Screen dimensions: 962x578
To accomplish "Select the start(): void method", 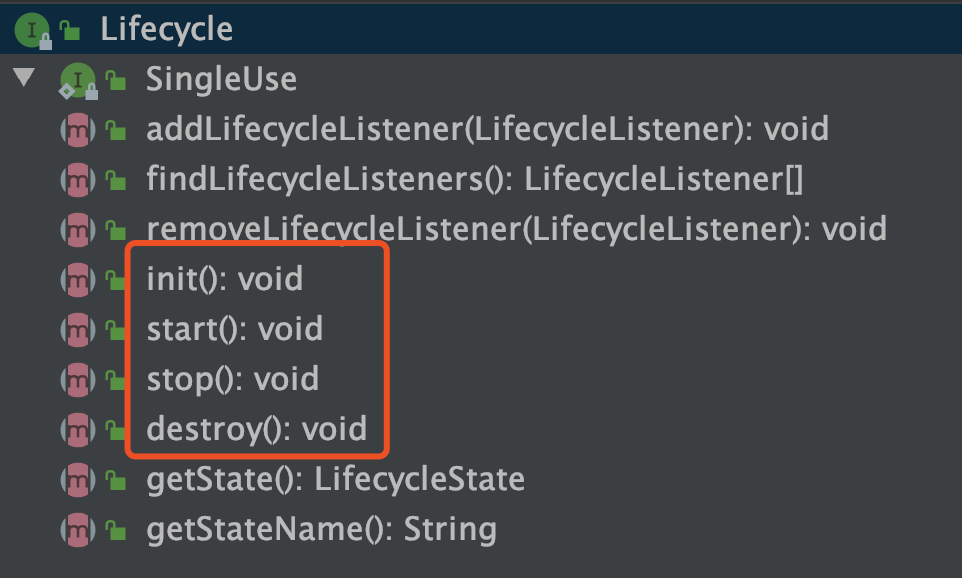I will tap(234, 329).
